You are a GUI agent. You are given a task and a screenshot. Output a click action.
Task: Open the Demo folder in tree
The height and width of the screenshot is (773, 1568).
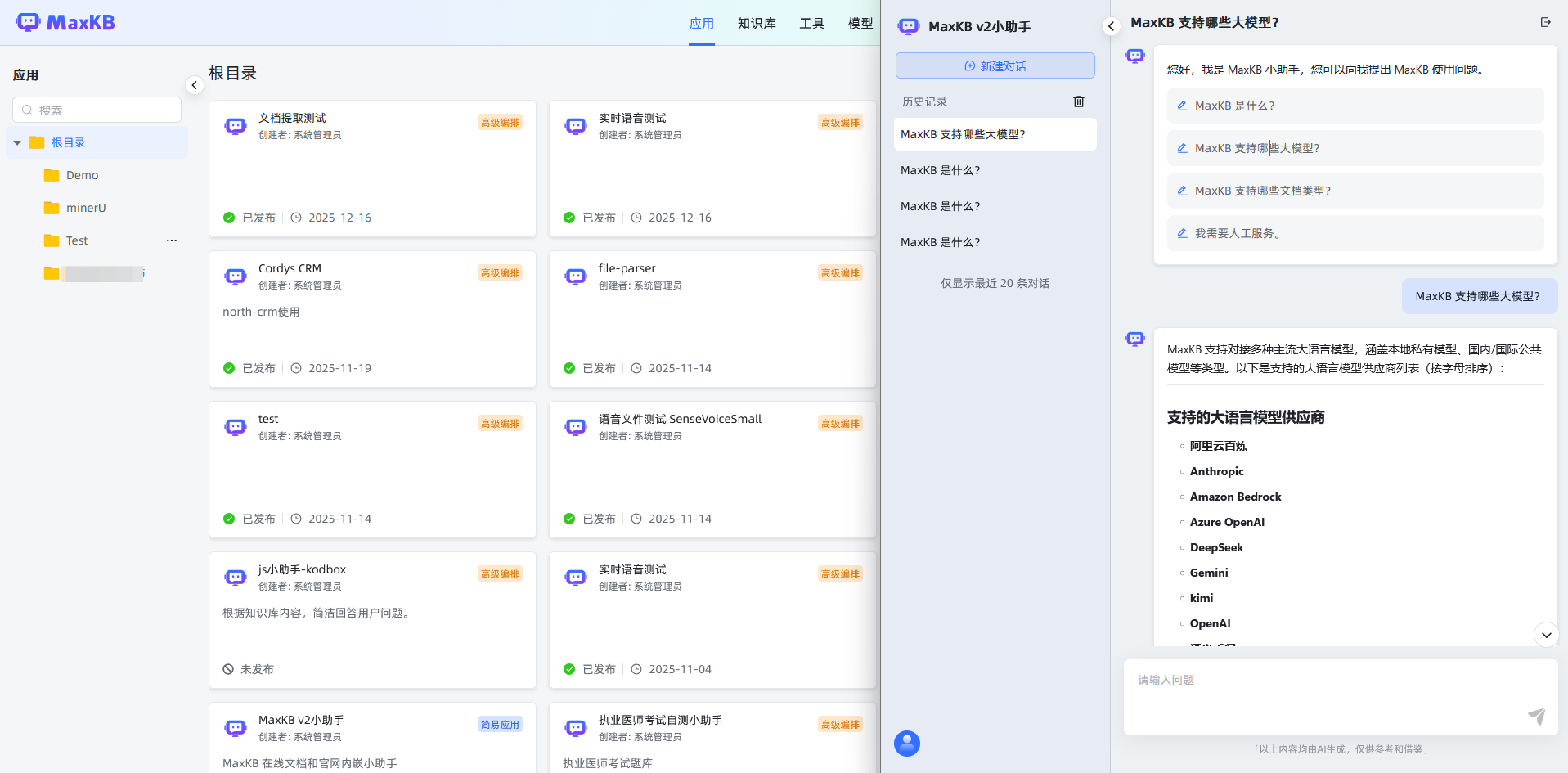(x=82, y=175)
